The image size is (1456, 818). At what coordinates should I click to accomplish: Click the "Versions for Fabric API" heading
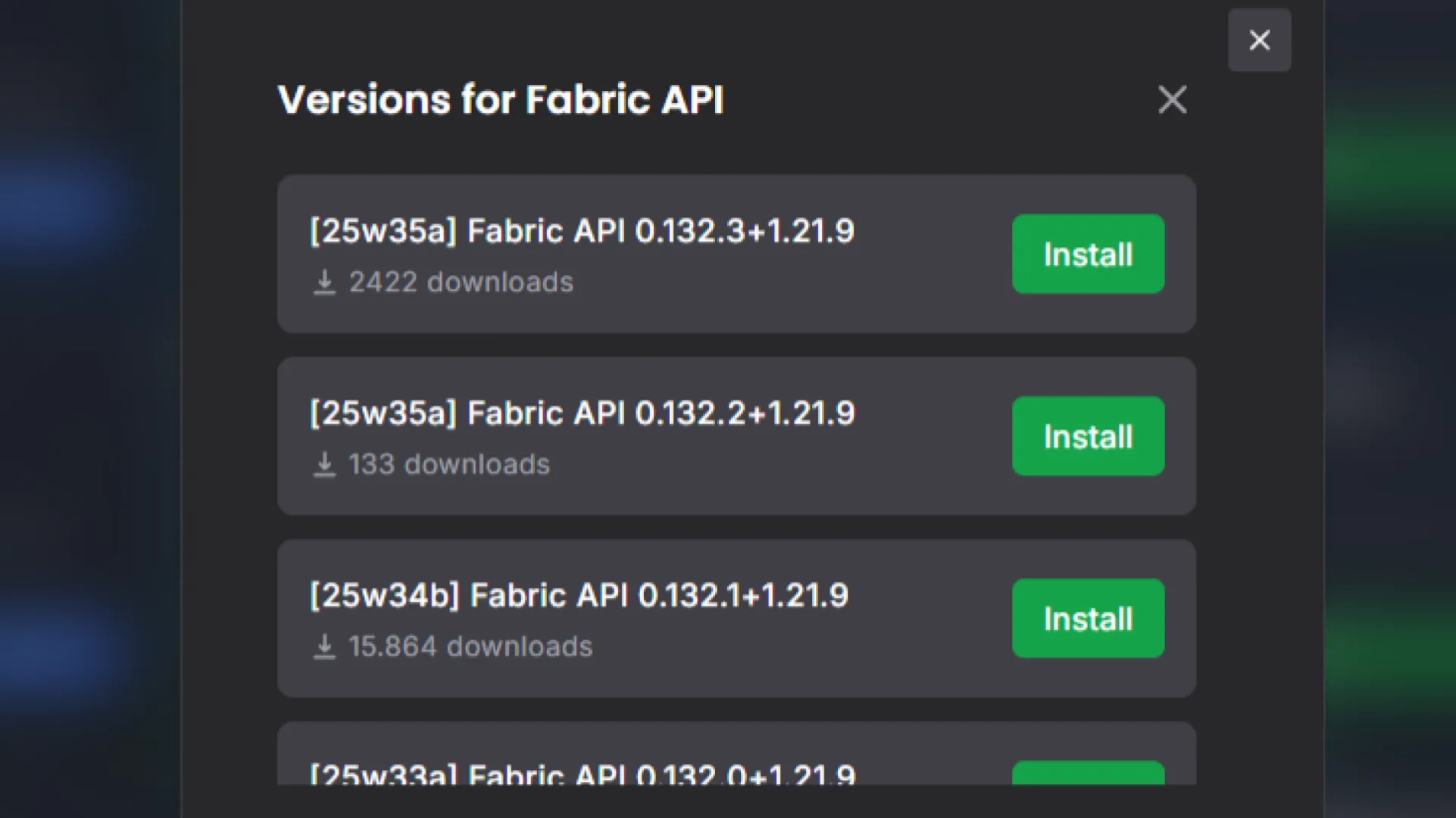pyautogui.click(x=500, y=99)
